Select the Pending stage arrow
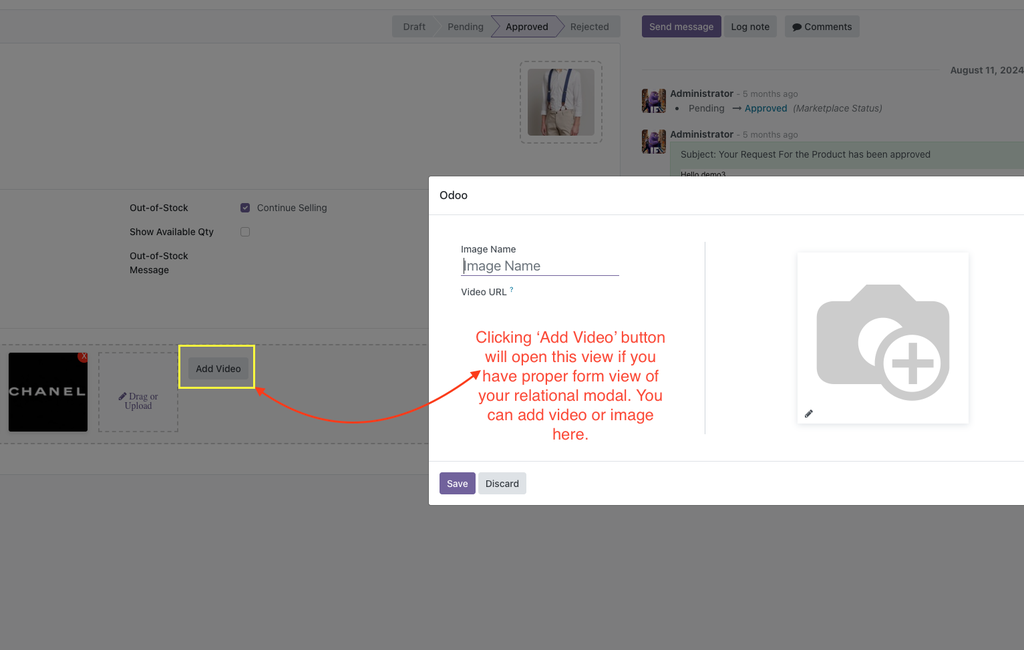Viewport: 1024px width, 650px height. pos(463,26)
